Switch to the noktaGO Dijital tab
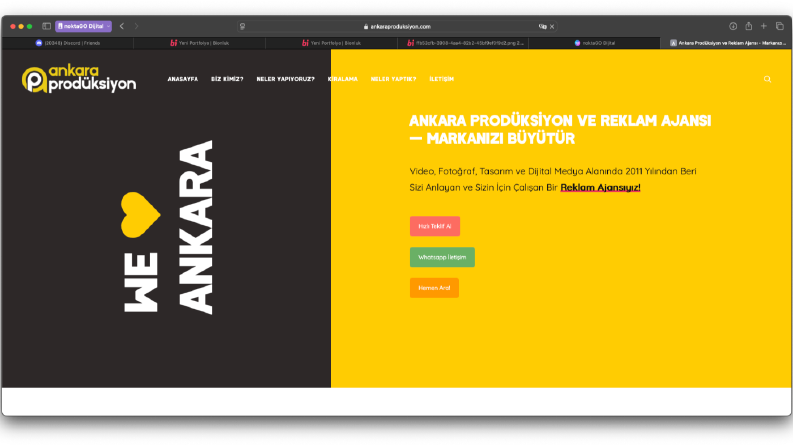This screenshot has height=446, width=793. (594, 43)
